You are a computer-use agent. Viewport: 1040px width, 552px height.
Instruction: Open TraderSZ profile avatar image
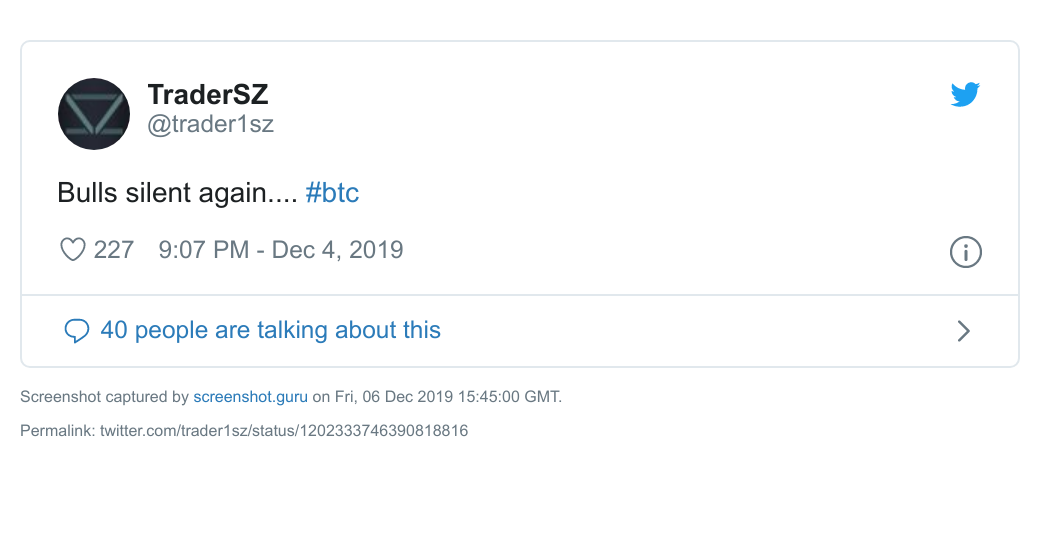pyautogui.click(x=94, y=114)
